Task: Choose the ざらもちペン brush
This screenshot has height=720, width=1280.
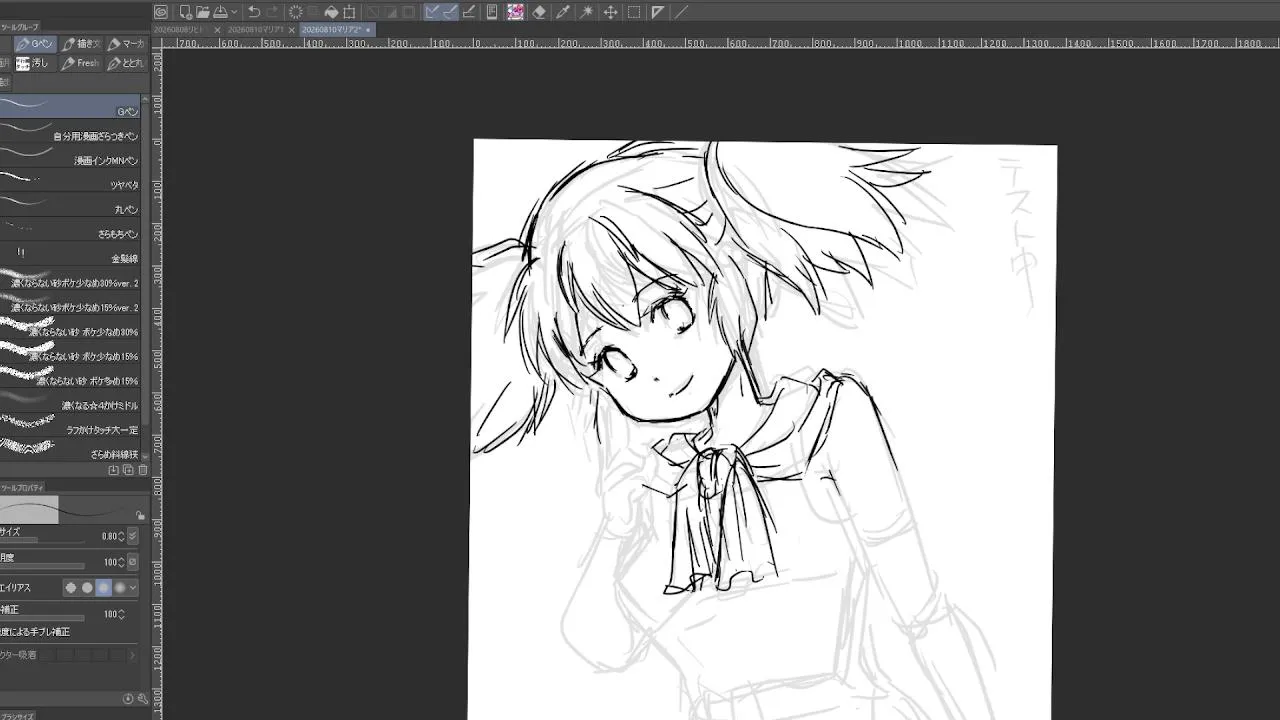Action: click(x=70, y=229)
